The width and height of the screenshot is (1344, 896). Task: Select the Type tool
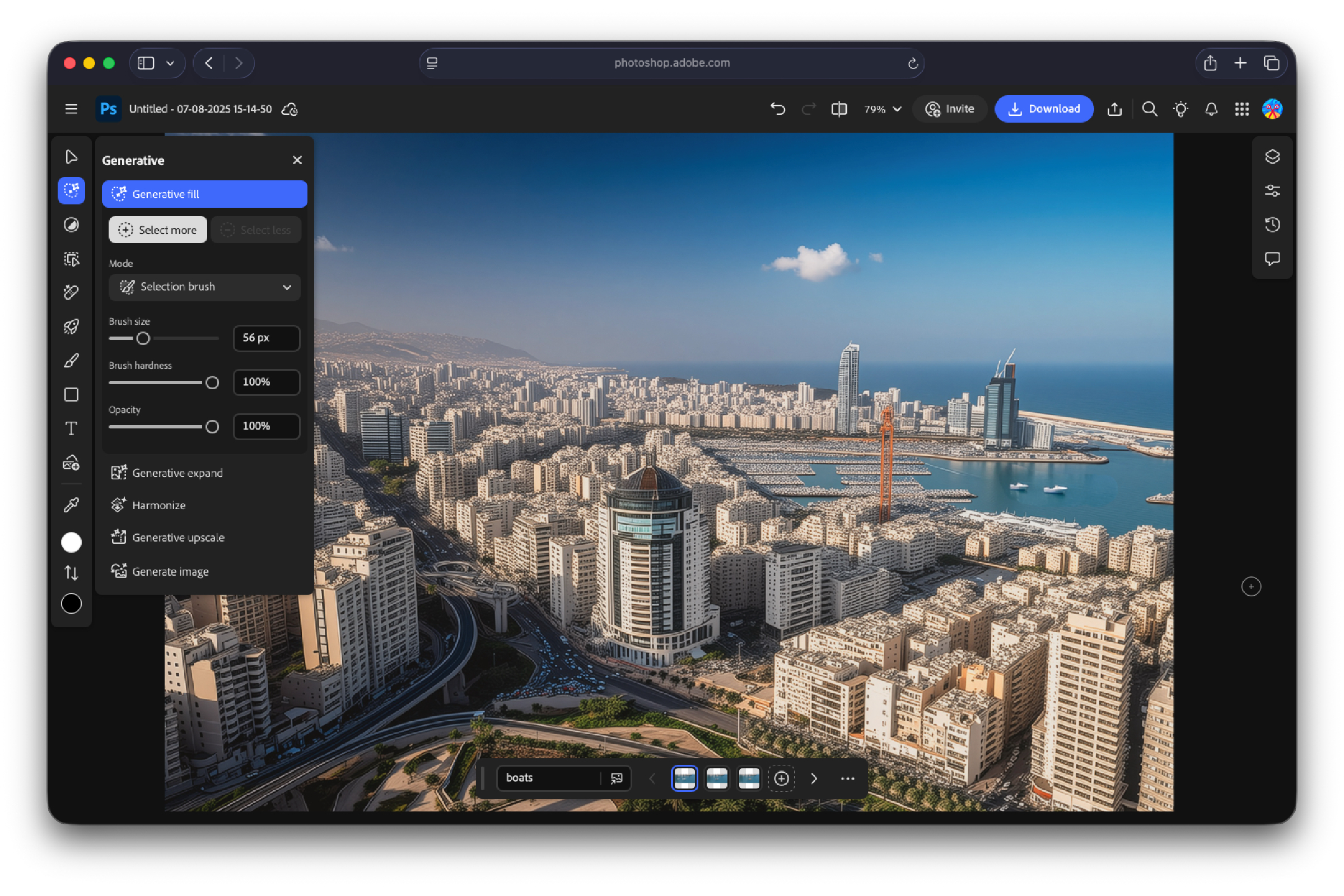point(72,428)
